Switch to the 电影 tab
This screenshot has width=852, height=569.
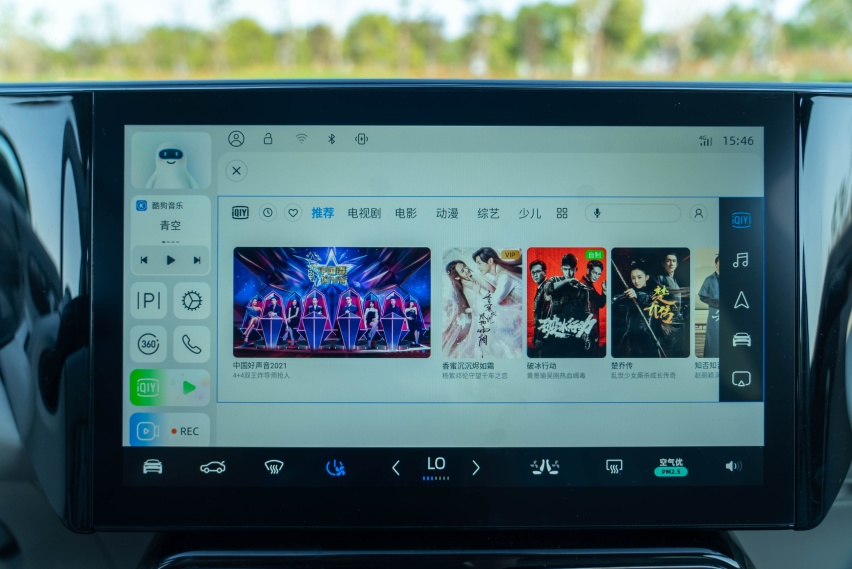tap(406, 213)
